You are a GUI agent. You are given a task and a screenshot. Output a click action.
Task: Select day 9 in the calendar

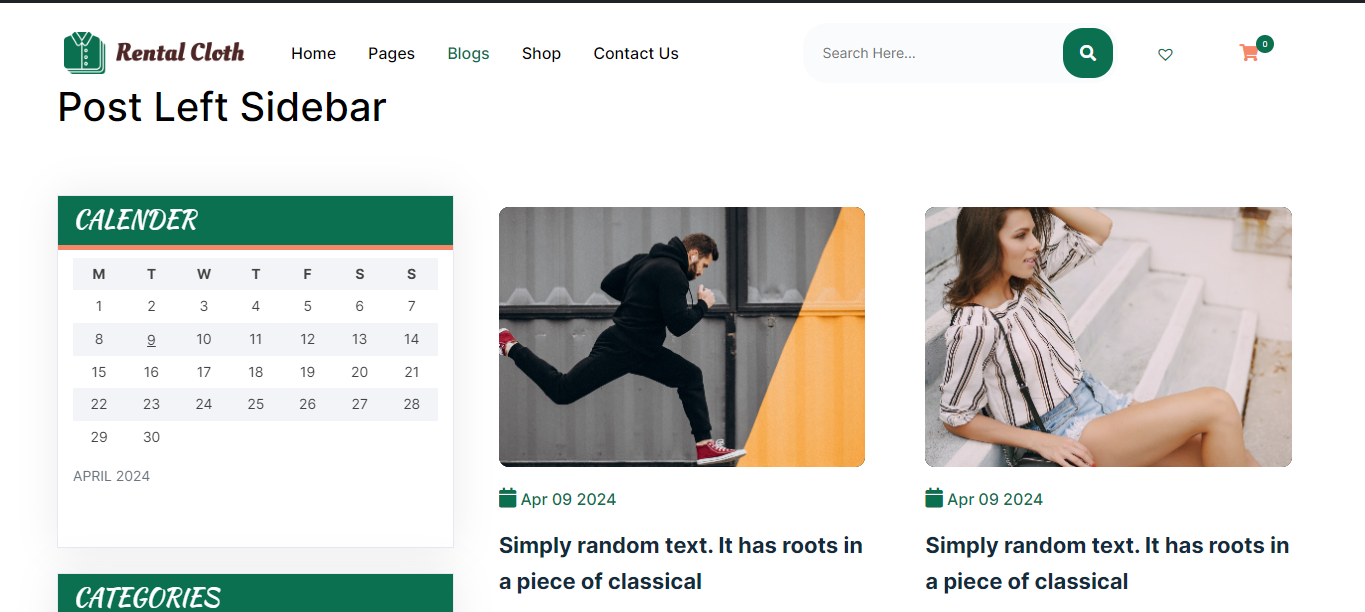pos(151,339)
